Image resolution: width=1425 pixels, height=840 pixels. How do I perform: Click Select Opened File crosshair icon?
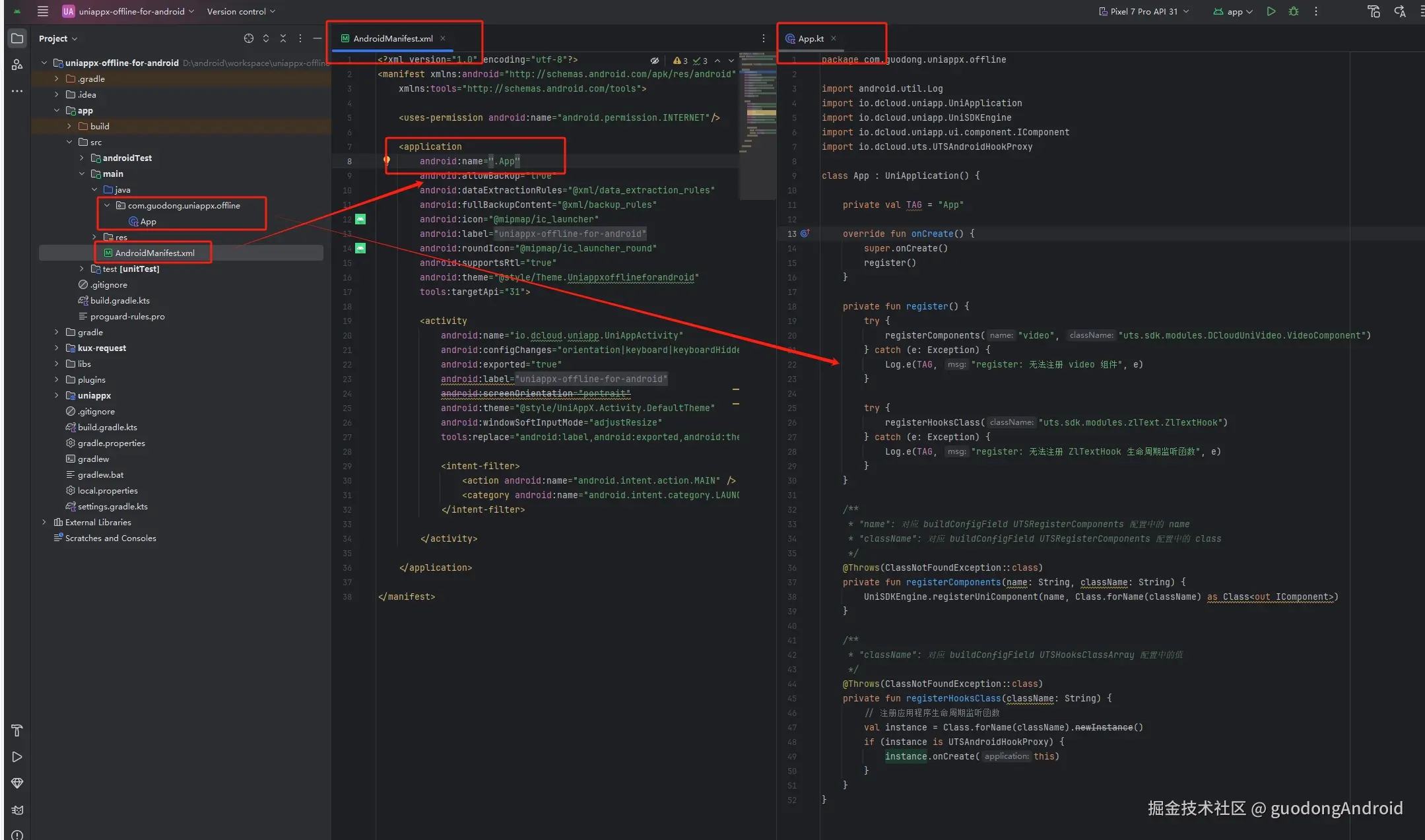coord(248,38)
